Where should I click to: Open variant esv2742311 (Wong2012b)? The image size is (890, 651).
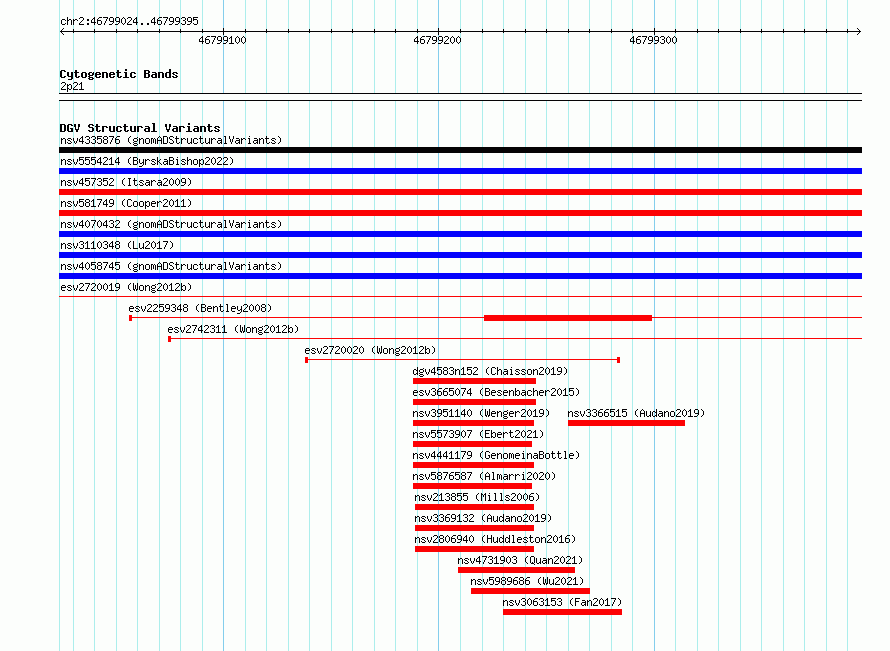[233, 329]
